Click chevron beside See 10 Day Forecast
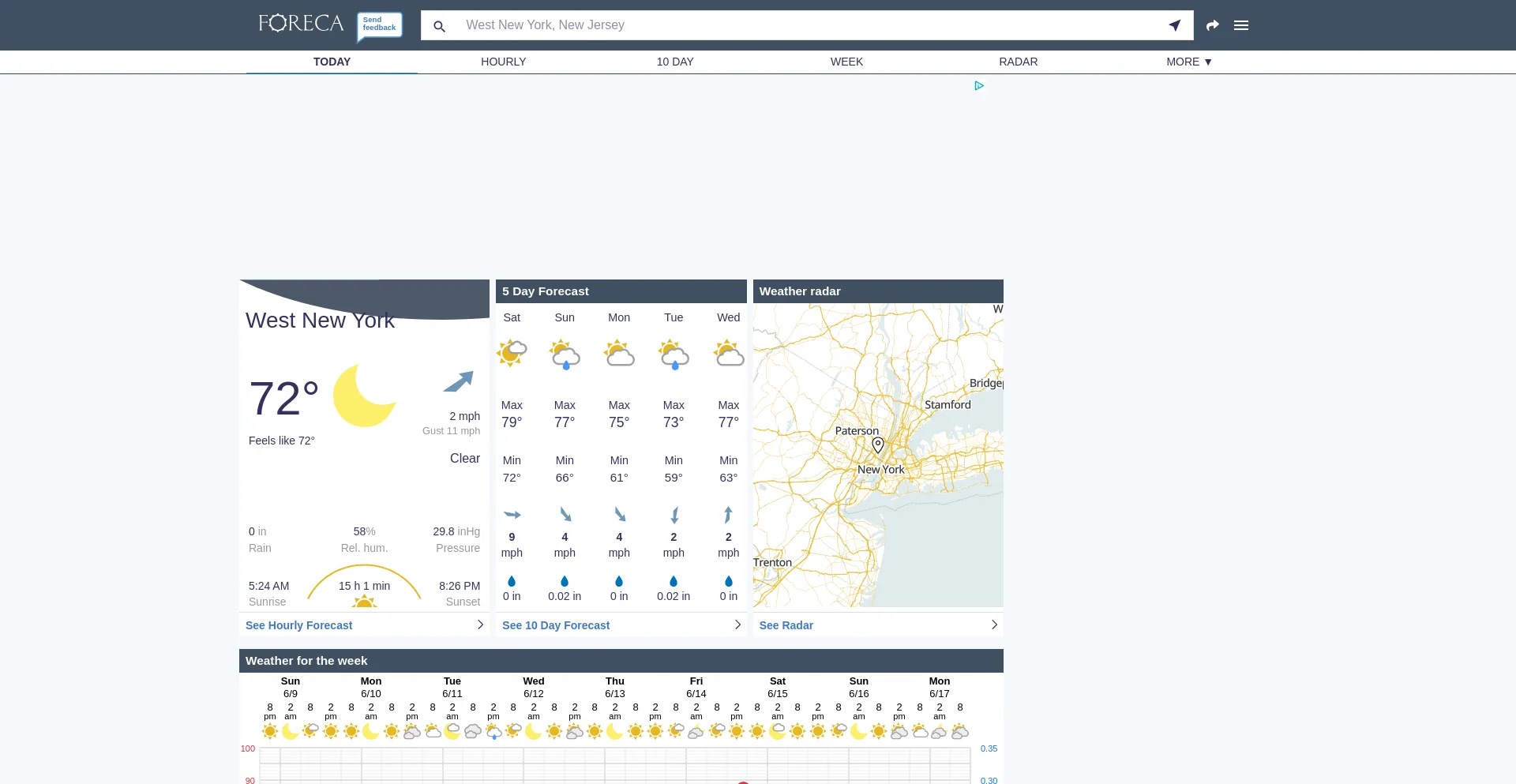This screenshot has height=784, width=1516. tap(737, 625)
